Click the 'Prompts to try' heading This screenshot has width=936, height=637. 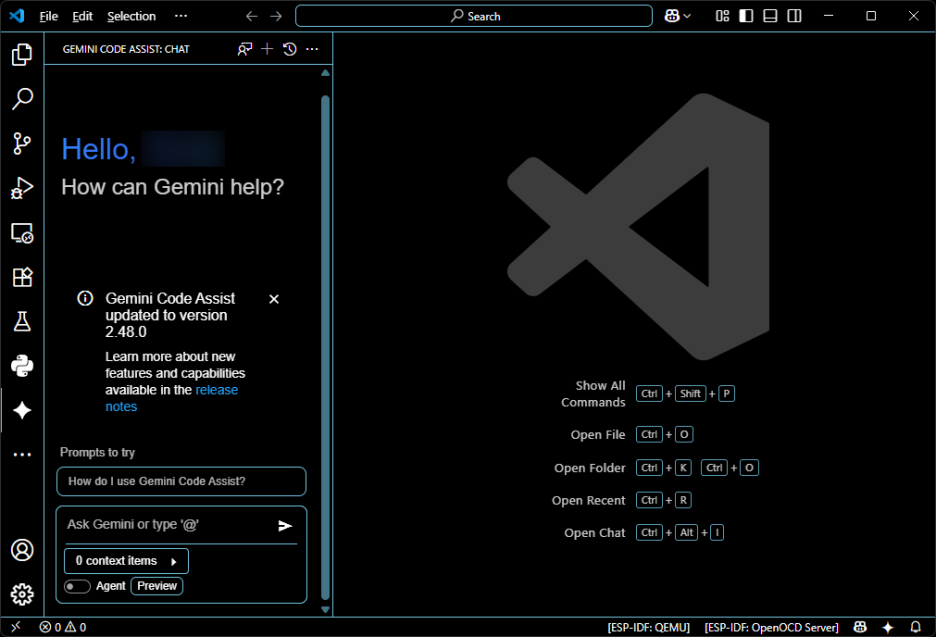[97, 453]
